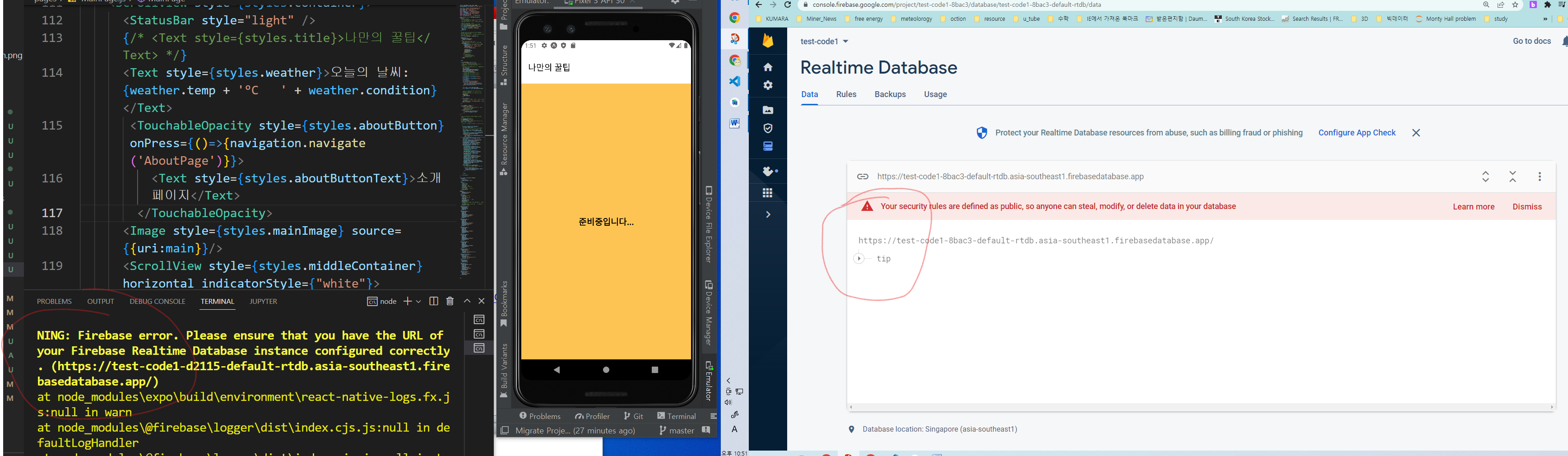Show more bookmarks overflow chevron
Viewport: 1568px width, 456px height.
click(1545, 19)
